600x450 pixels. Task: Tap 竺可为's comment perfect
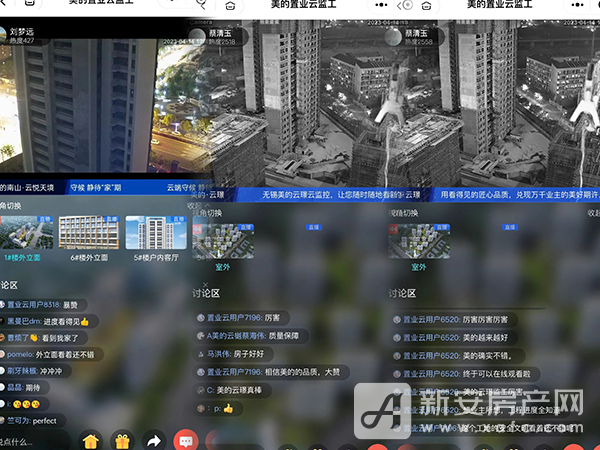(33, 421)
